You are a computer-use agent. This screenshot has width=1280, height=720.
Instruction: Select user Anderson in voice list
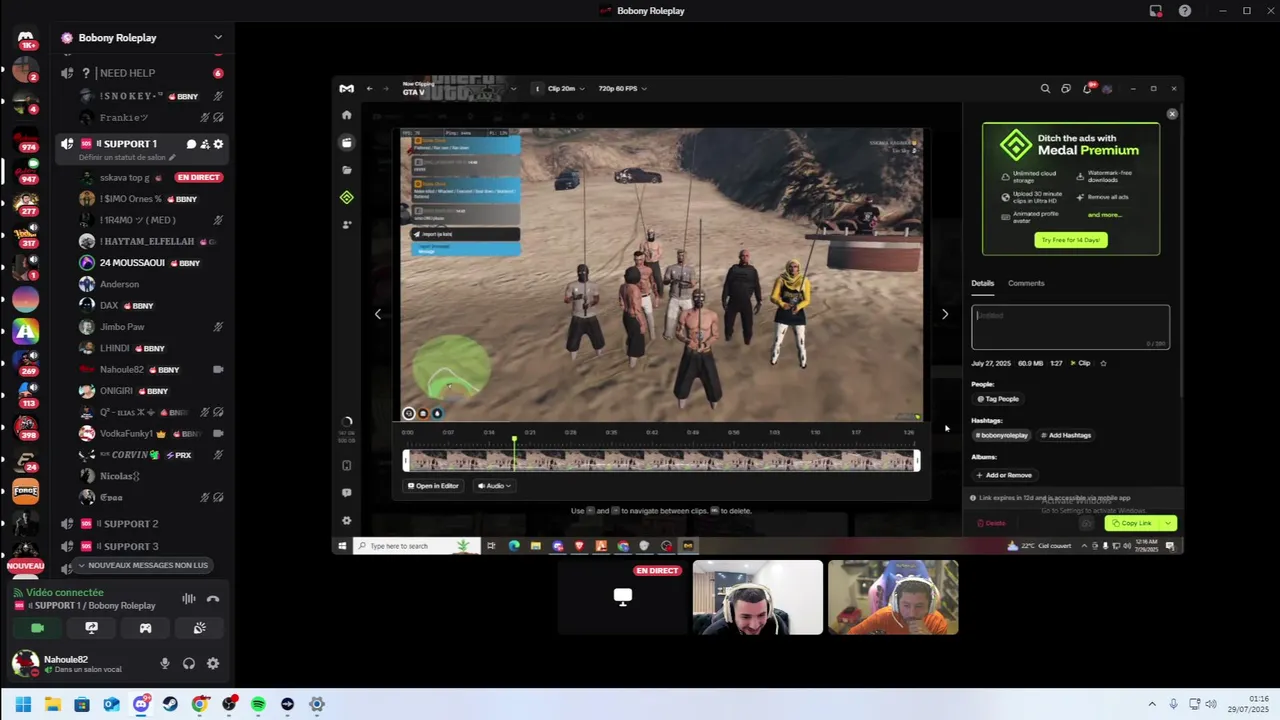pyautogui.click(x=152, y=284)
